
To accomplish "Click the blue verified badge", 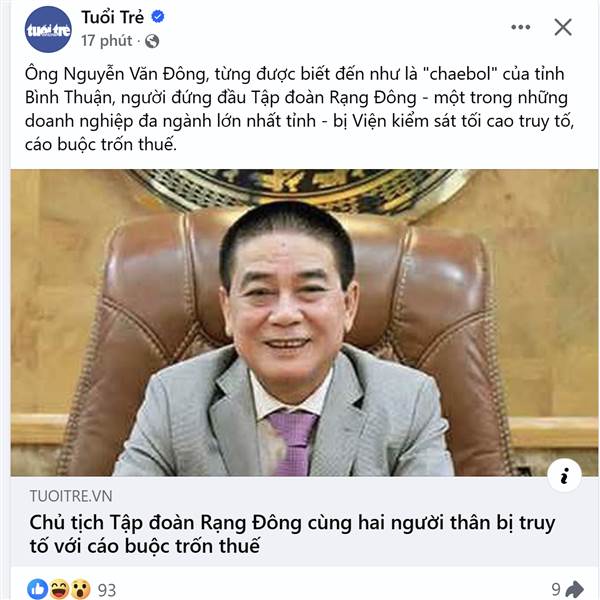I will click(158, 16).
